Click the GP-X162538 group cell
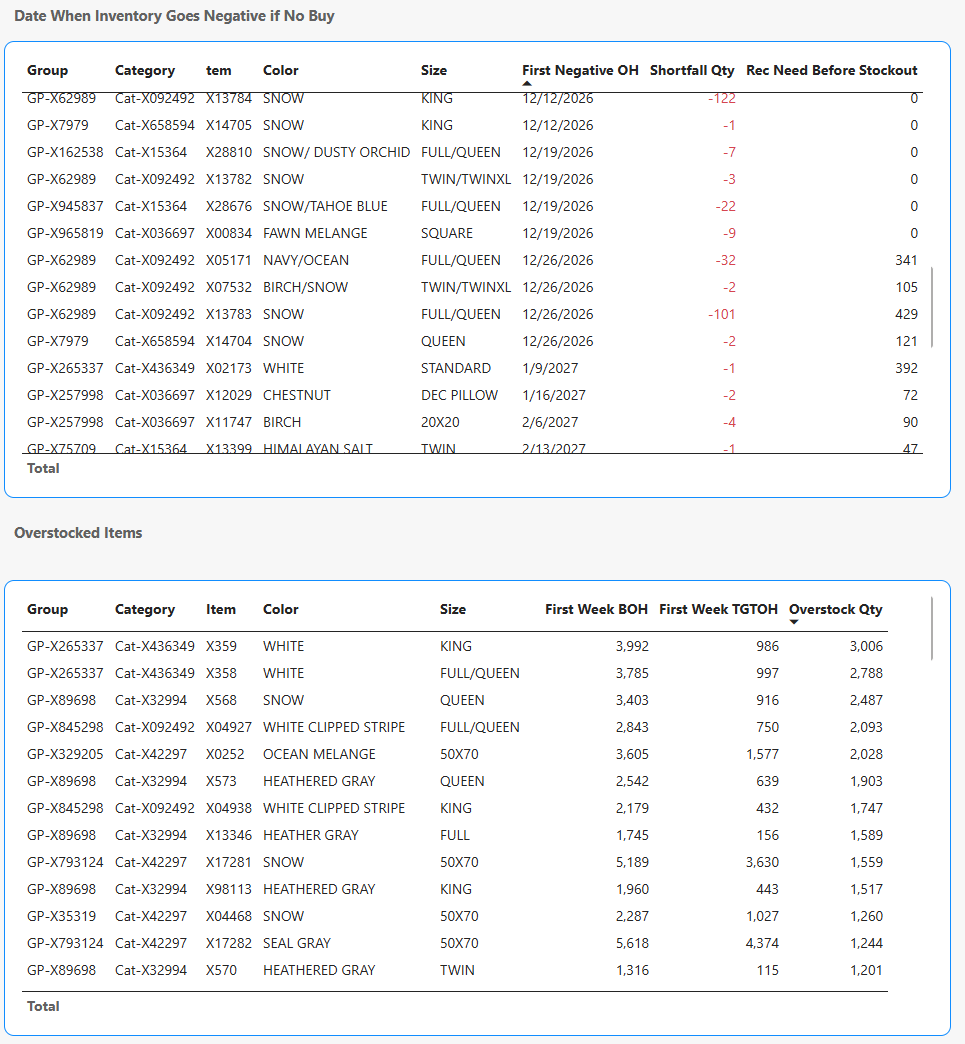Viewport: 965px width, 1044px height. pyautogui.click(x=65, y=152)
